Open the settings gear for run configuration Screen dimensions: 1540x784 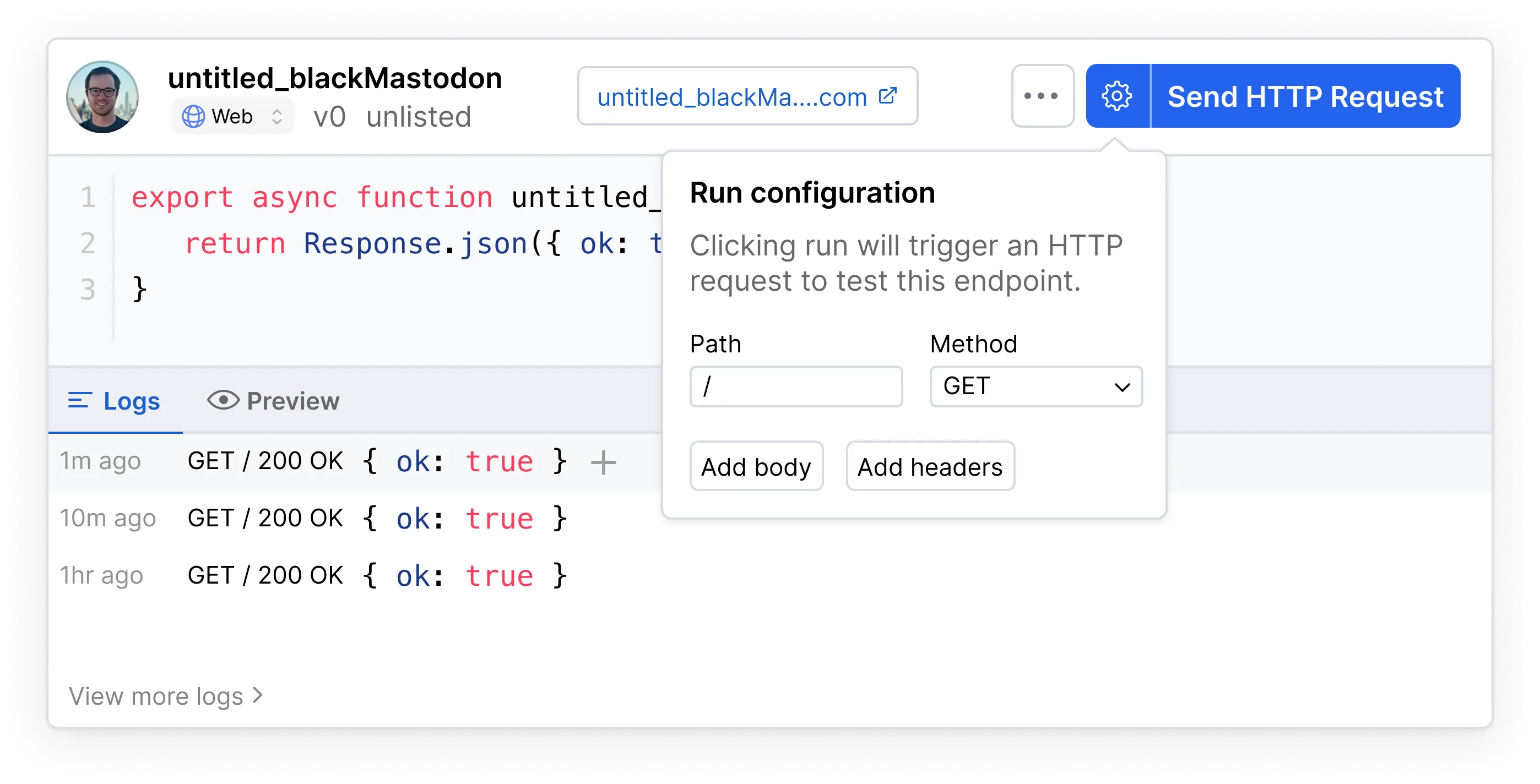pyautogui.click(x=1117, y=96)
